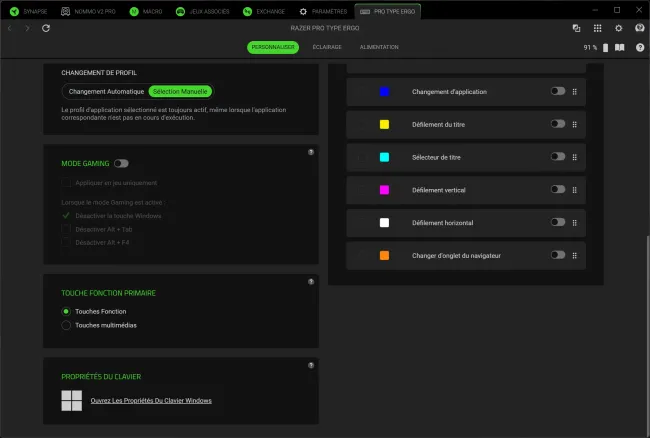Click the drag handle for Défilement horizontal
650x438 pixels.
click(575, 223)
